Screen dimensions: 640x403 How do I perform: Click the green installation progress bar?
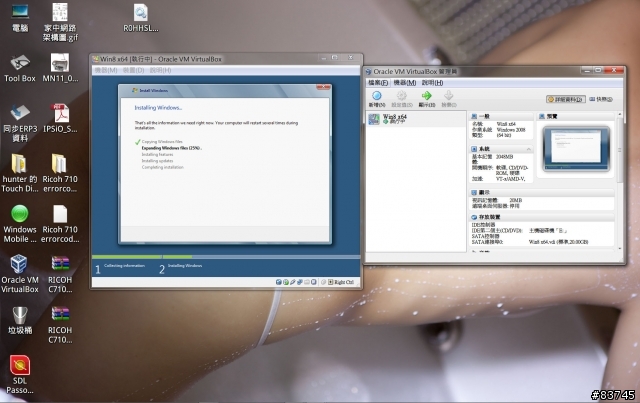142,257
